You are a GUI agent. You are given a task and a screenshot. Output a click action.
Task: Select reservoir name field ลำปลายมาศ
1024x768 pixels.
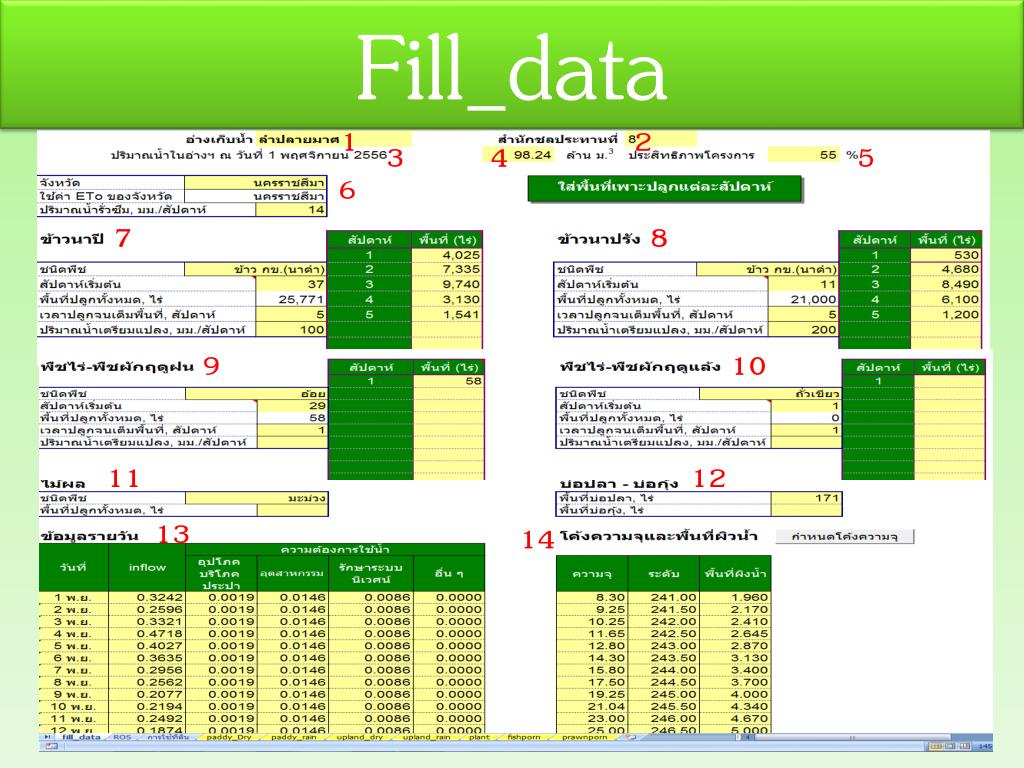(334, 139)
